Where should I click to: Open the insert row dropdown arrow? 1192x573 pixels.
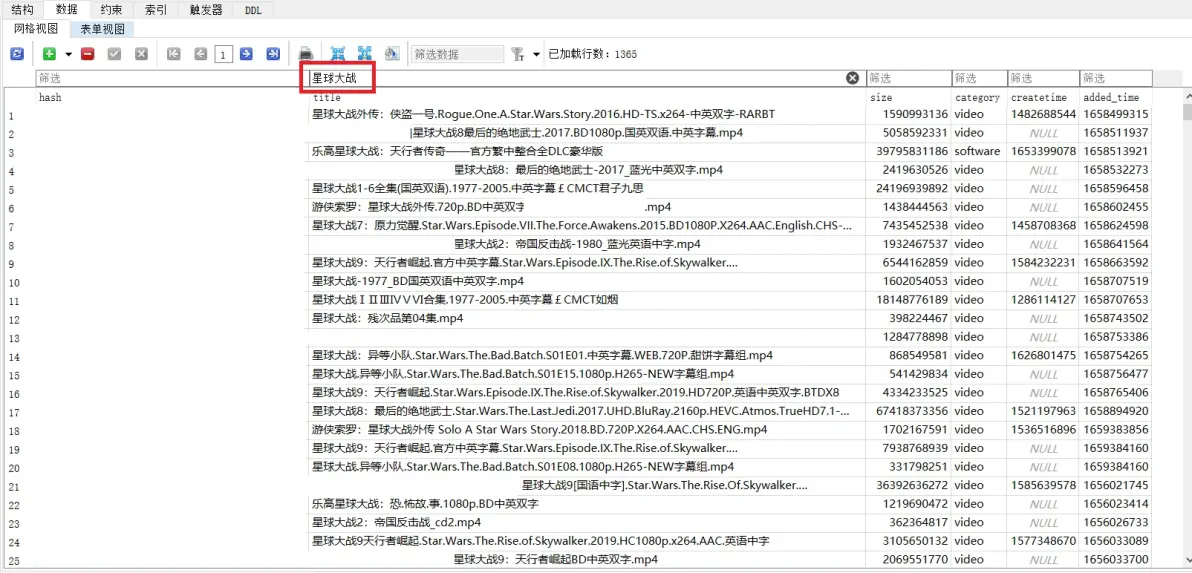[68, 54]
